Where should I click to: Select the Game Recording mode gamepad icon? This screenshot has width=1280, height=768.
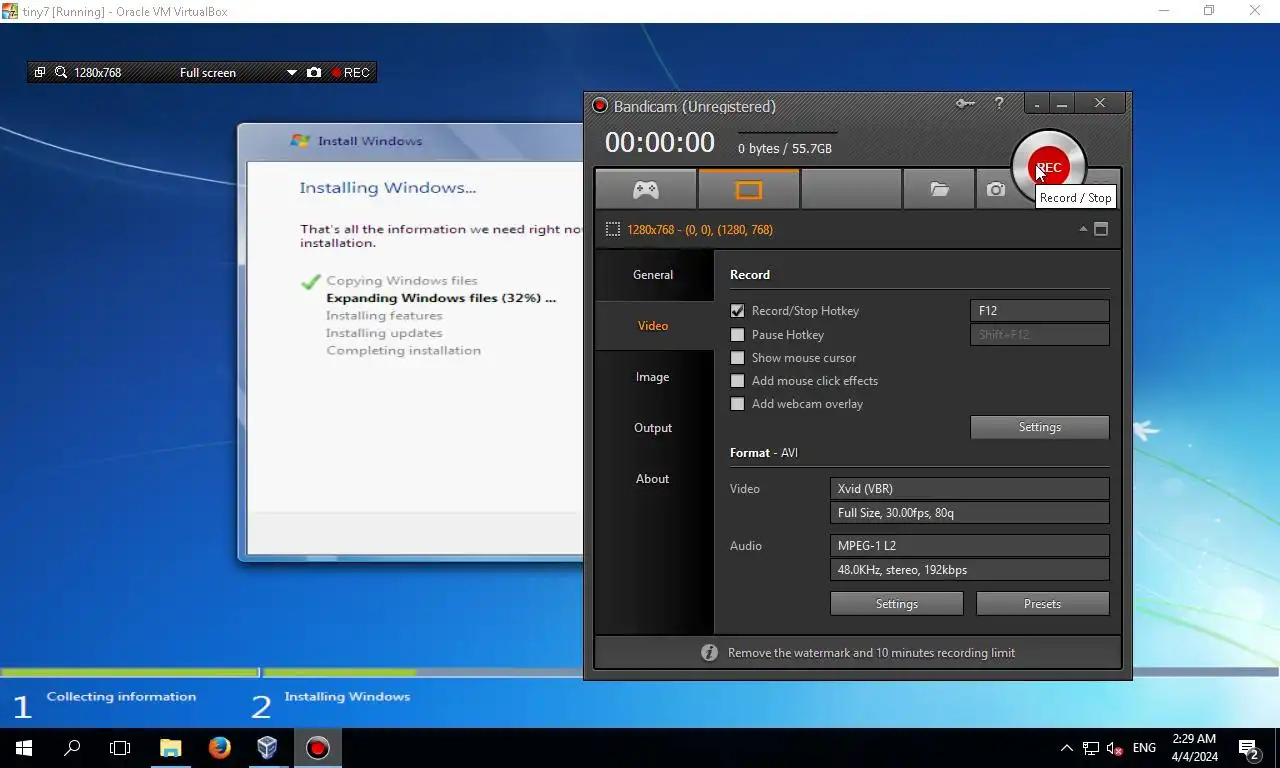coord(646,189)
